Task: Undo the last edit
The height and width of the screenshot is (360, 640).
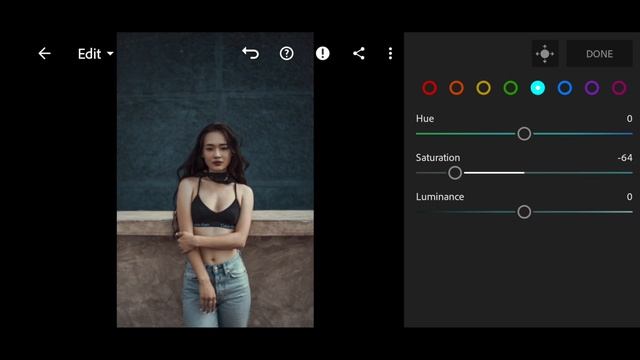Action: [x=250, y=53]
